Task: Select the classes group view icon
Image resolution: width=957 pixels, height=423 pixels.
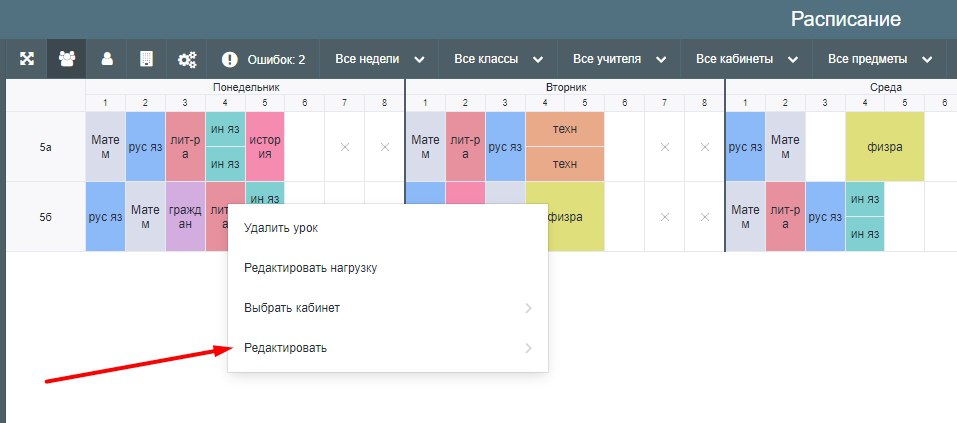Action: [67, 59]
